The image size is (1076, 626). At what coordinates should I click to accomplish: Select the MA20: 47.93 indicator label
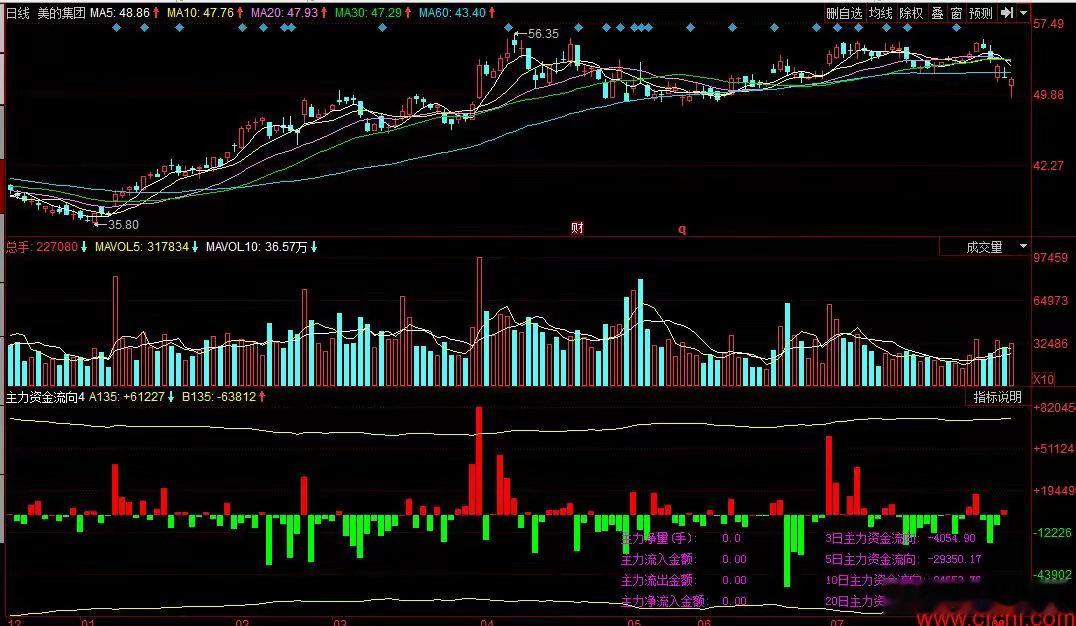pyautogui.click(x=284, y=12)
